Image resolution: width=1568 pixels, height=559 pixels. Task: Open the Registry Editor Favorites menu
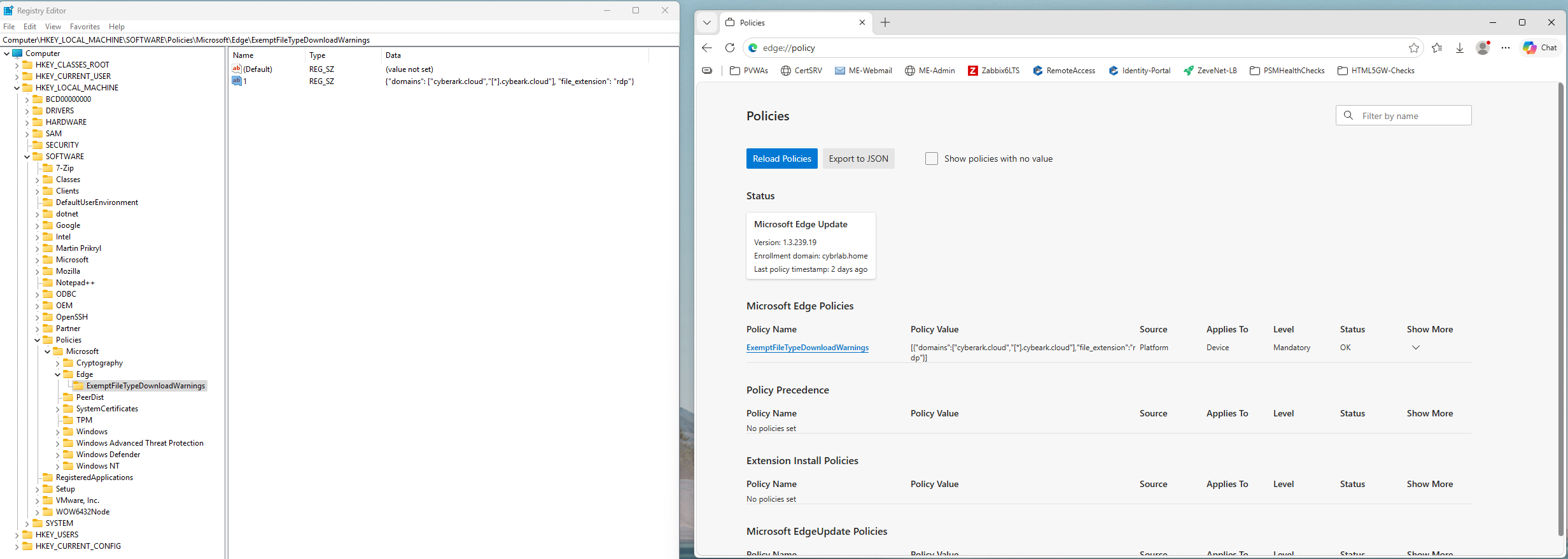pyautogui.click(x=85, y=27)
